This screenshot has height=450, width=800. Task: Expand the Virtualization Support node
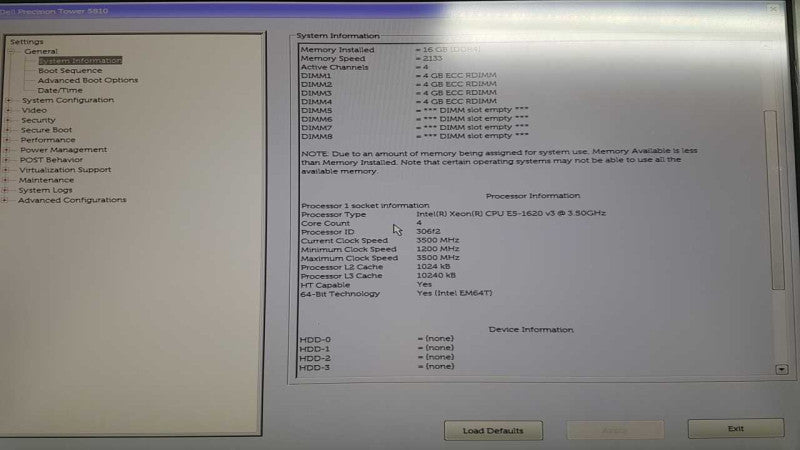click(6, 170)
